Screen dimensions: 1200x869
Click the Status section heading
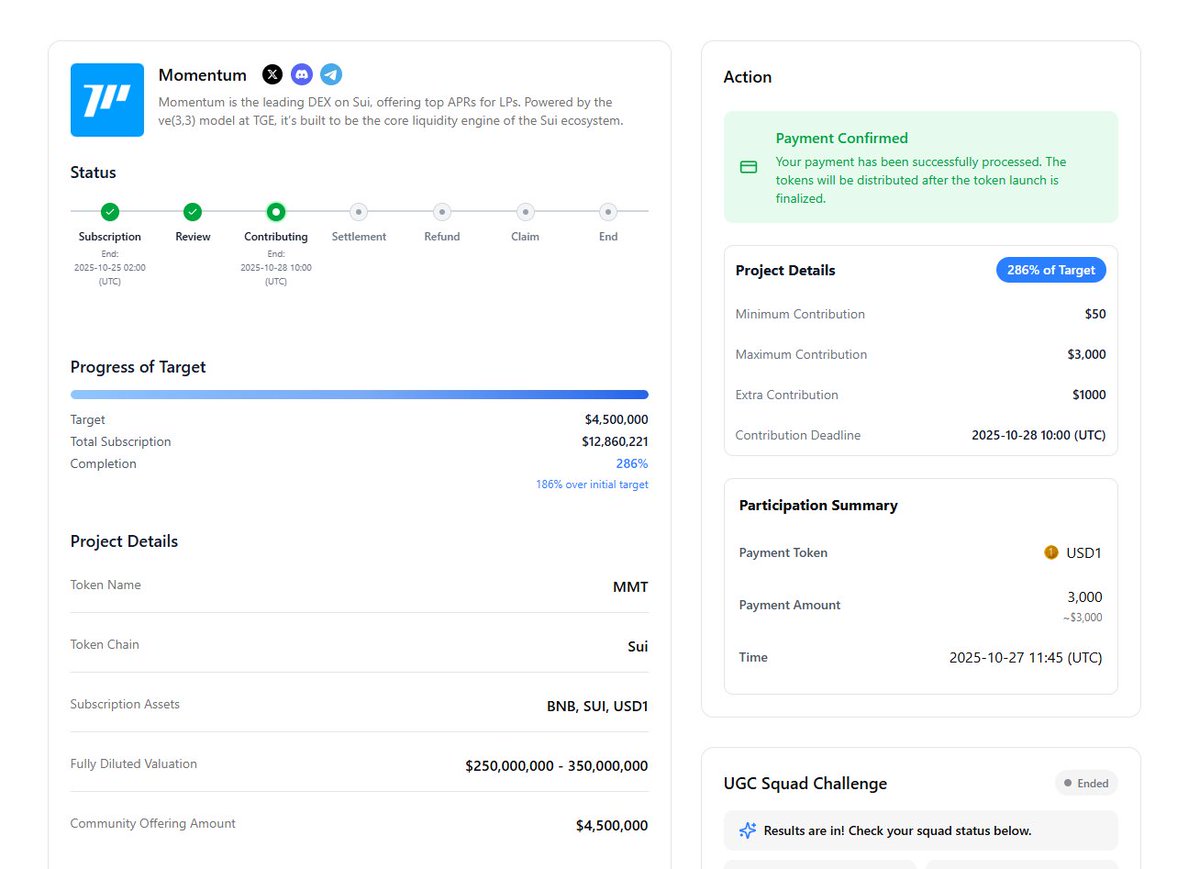click(x=93, y=172)
